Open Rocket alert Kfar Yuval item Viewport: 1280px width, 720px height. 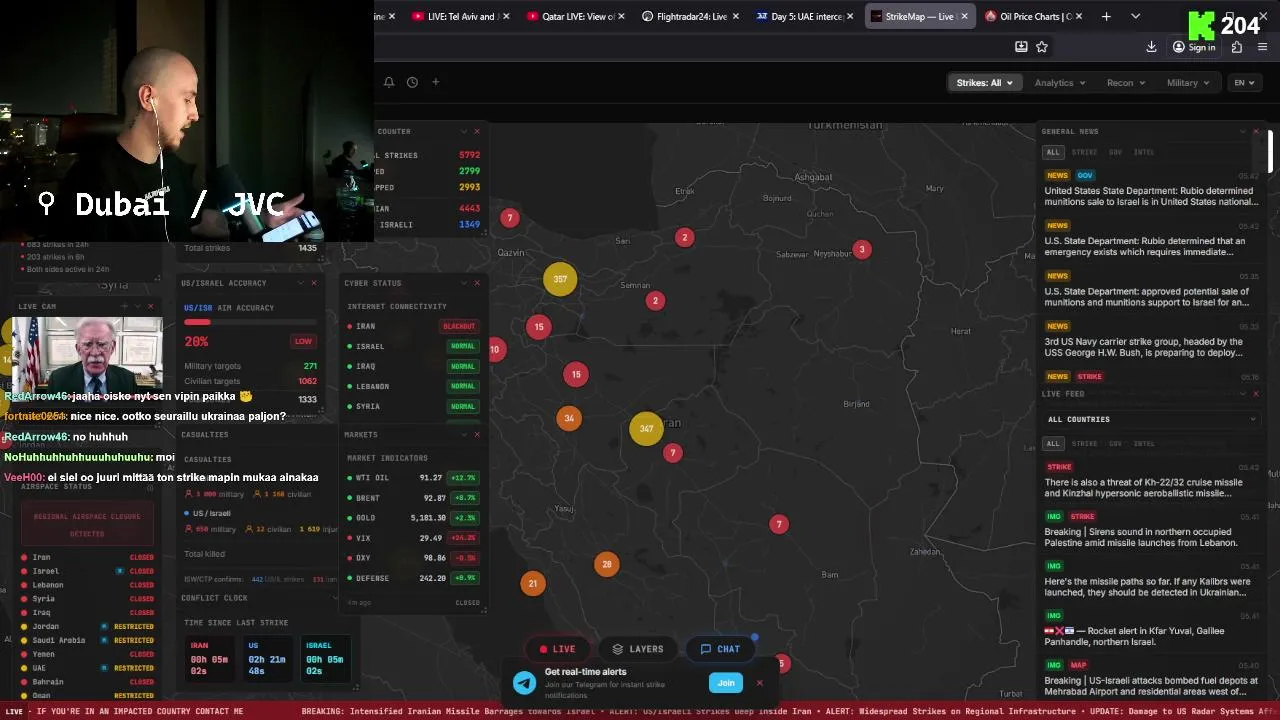[x=1151, y=629]
